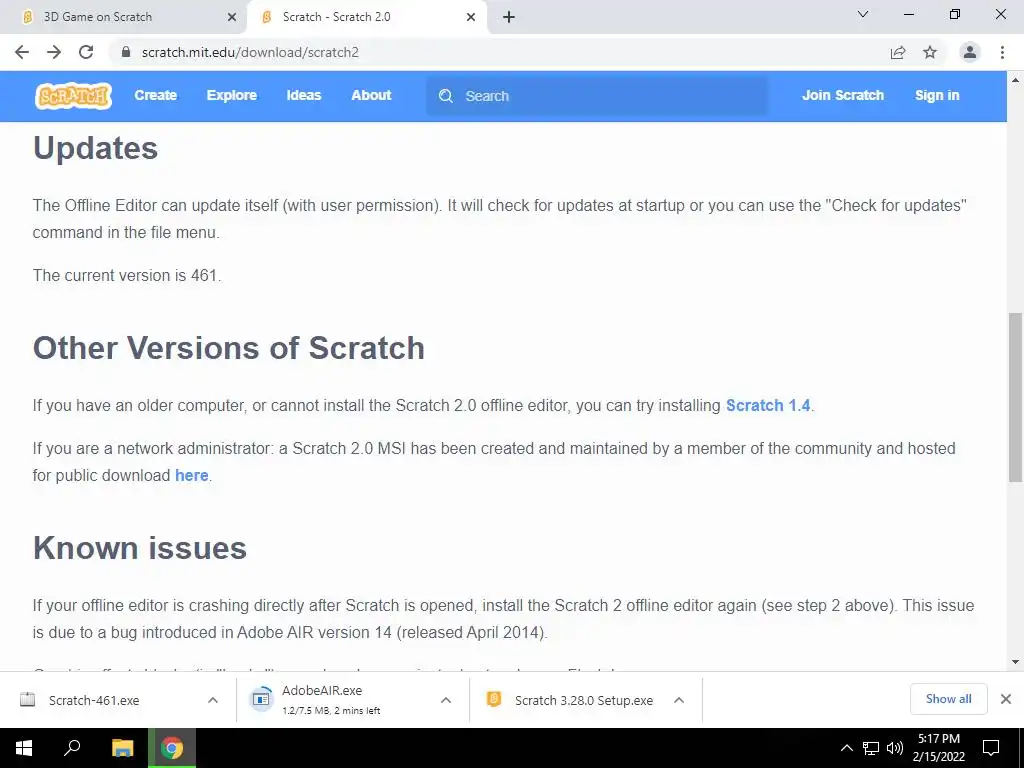Click the magnifier icon in Scratch search
The height and width of the screenshot is (768, 1024).
pos(446,96)
